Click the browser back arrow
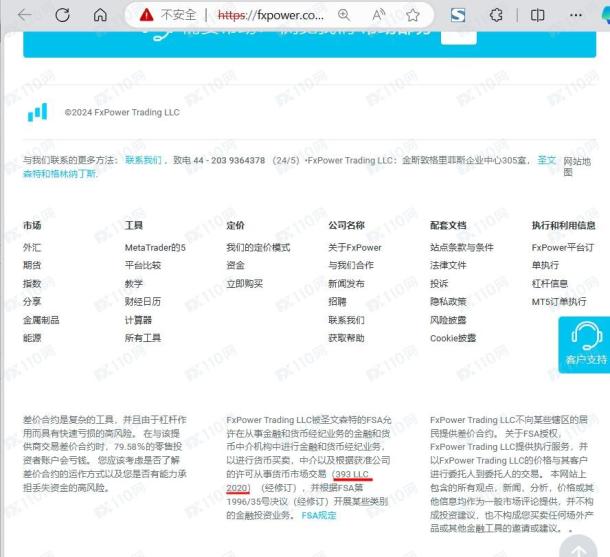 click(25, 15)
